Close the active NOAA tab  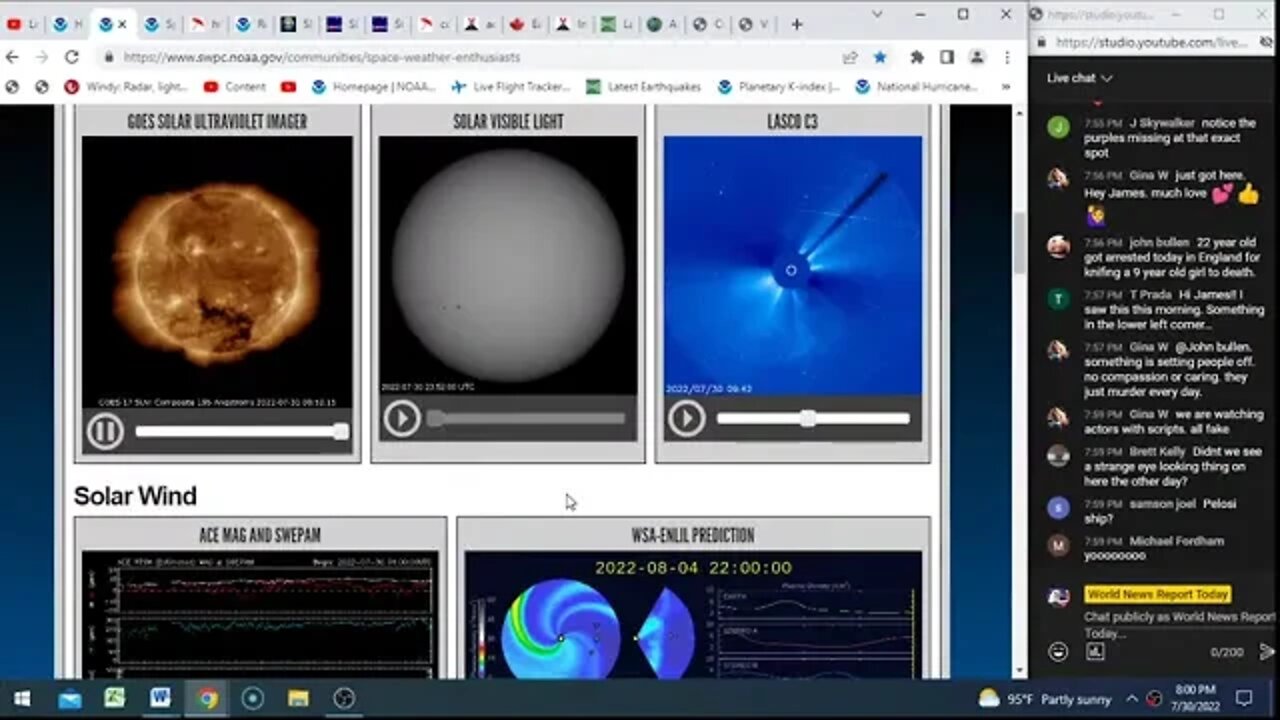(x=123, y=24)
